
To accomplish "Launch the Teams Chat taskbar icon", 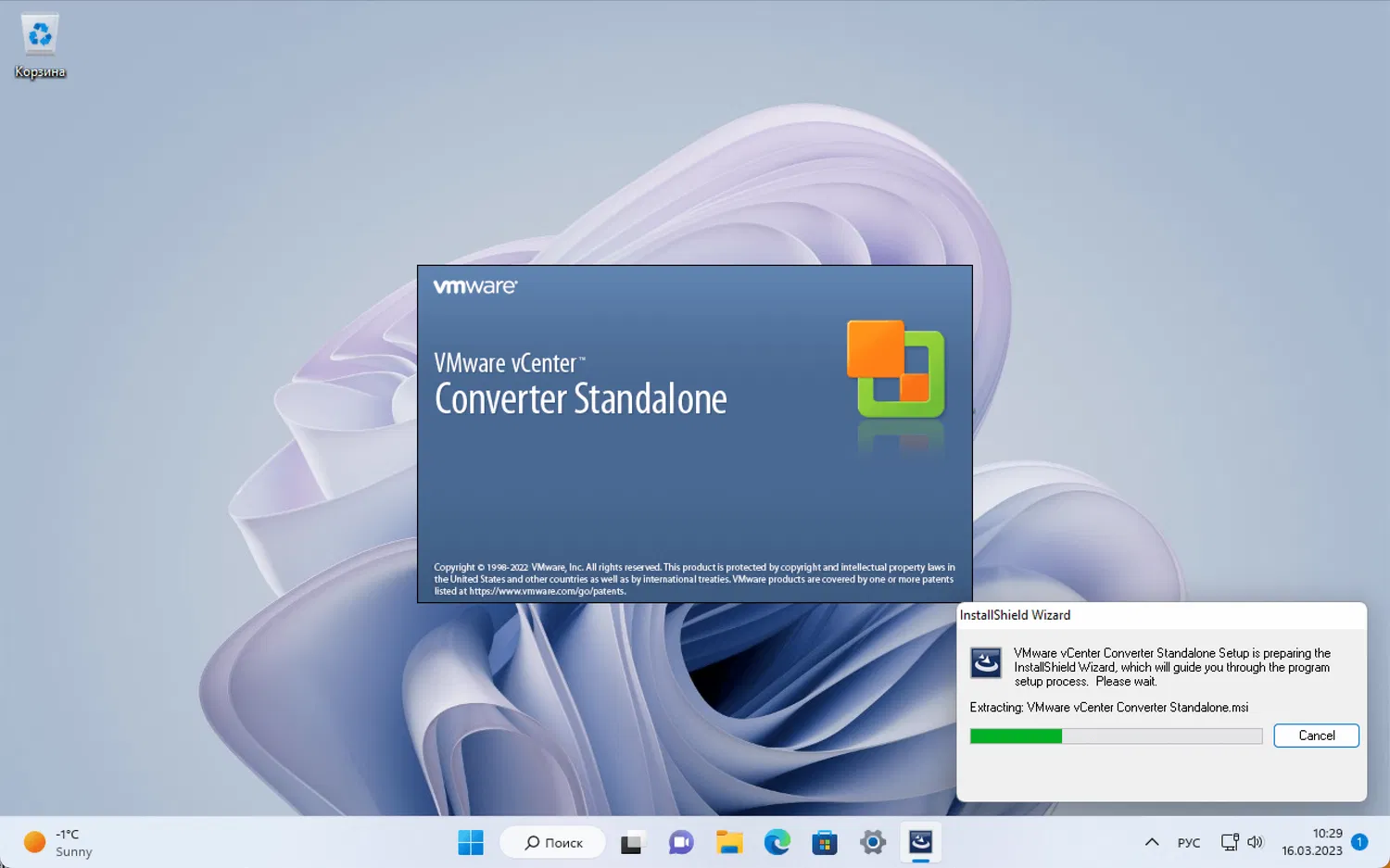I will [681, 842].
